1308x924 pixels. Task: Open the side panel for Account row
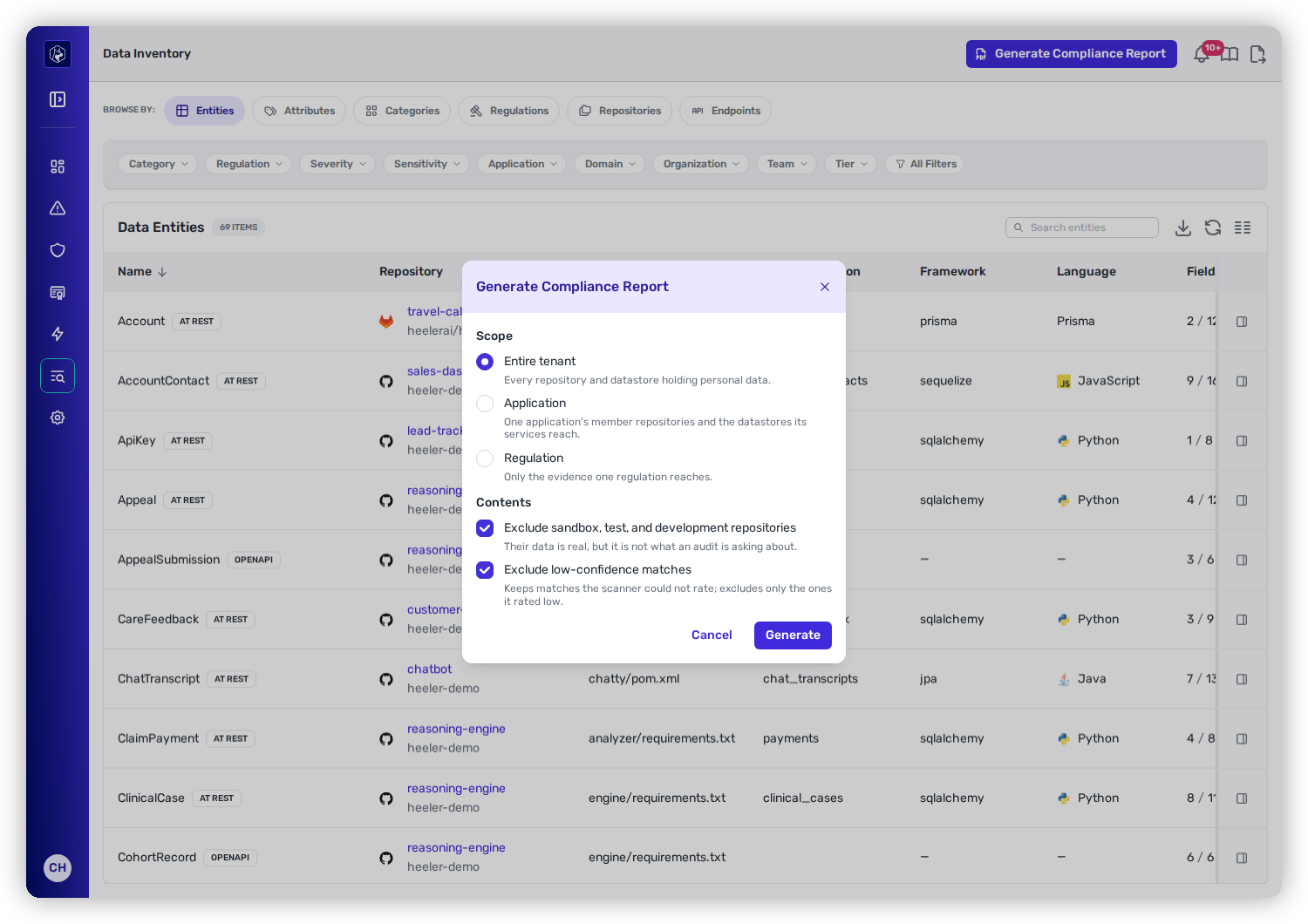click(1242, 322)
